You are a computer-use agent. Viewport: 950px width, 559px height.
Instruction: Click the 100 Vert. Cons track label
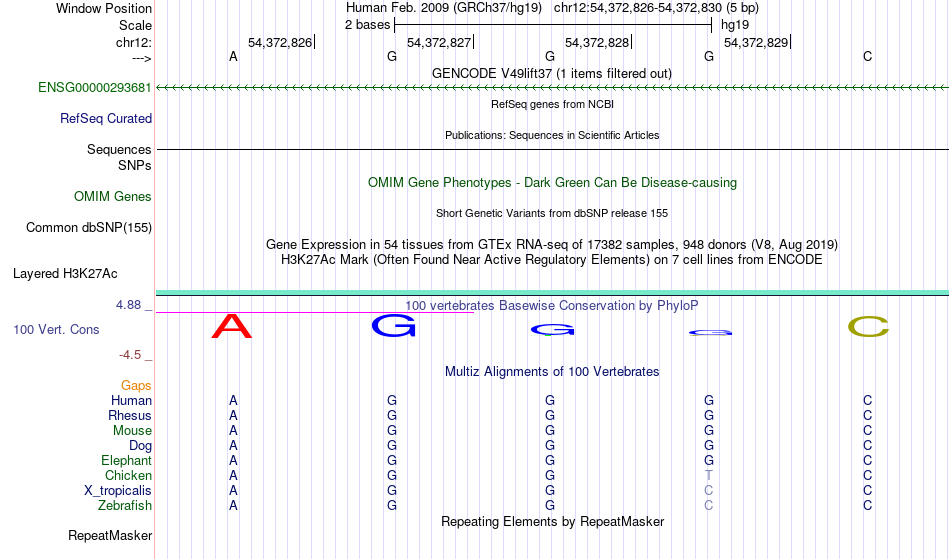pyautogui.click(x=56, y=330)
